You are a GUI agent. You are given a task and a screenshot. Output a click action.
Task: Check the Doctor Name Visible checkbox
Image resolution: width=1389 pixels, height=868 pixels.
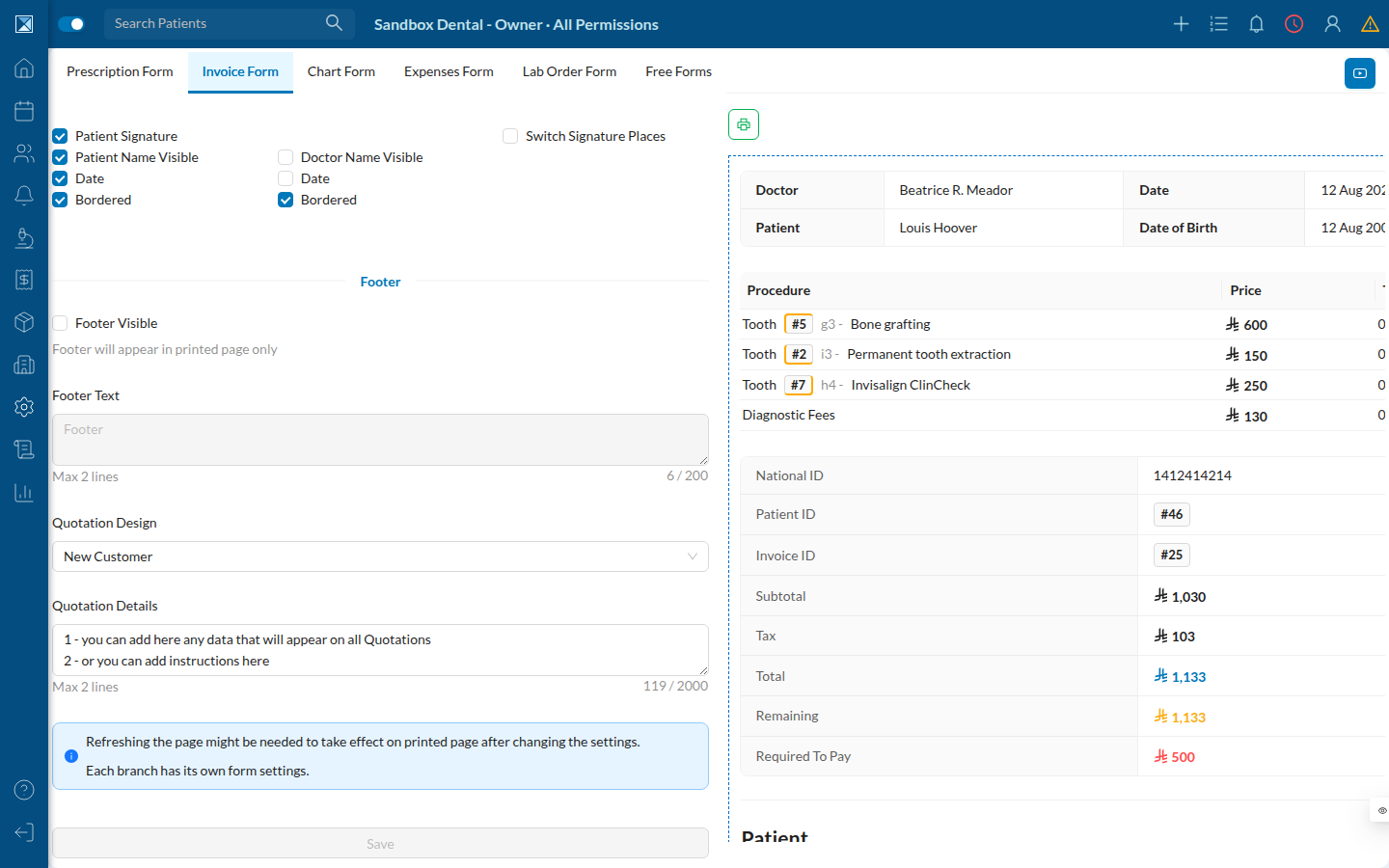click(286, 157)
